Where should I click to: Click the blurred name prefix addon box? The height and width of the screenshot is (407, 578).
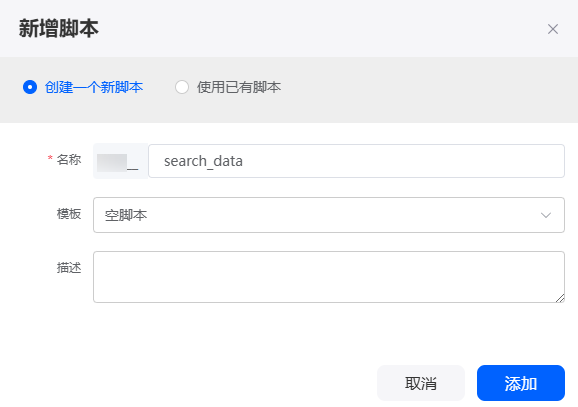(x=121, y=161)
